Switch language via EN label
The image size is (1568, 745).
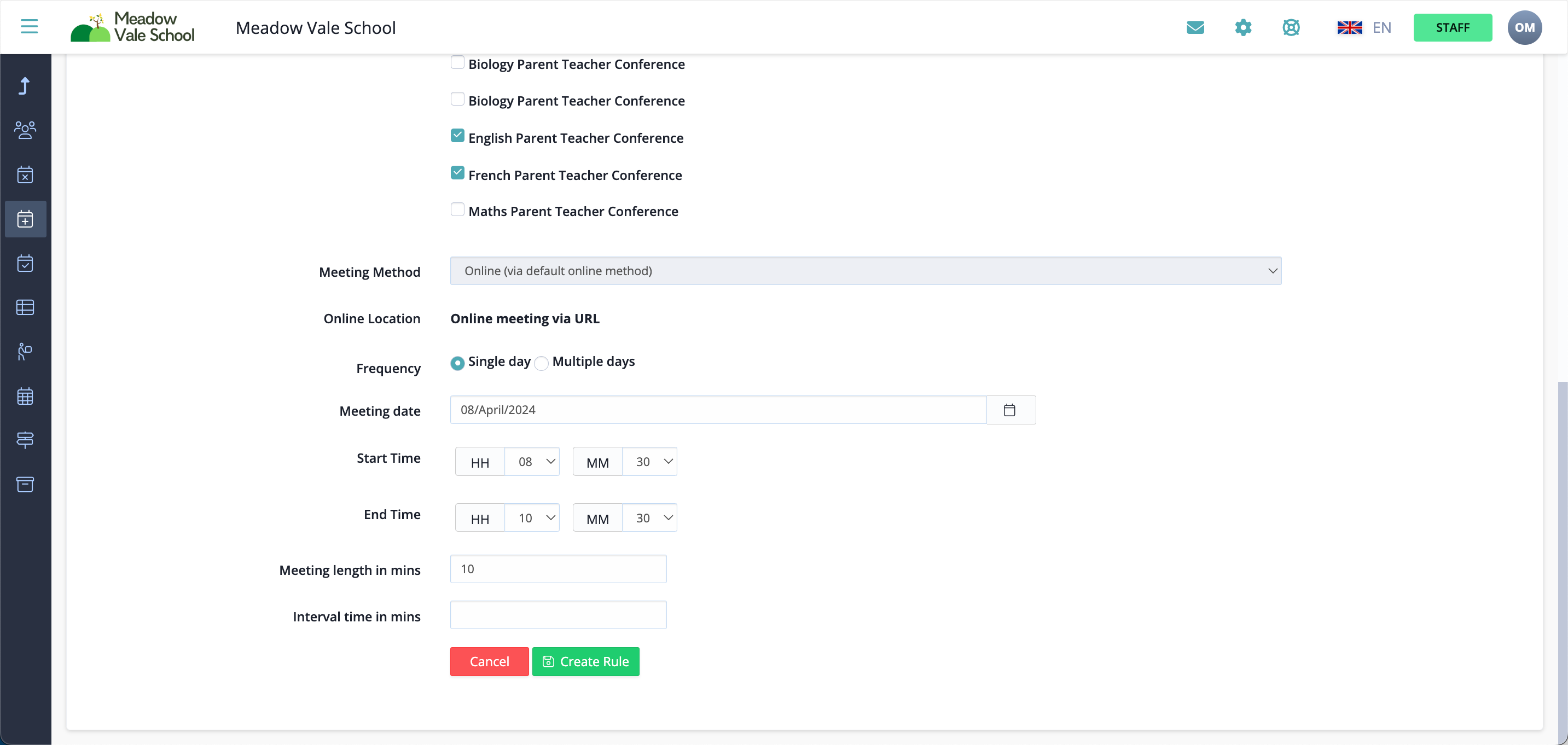[1382, 27]
